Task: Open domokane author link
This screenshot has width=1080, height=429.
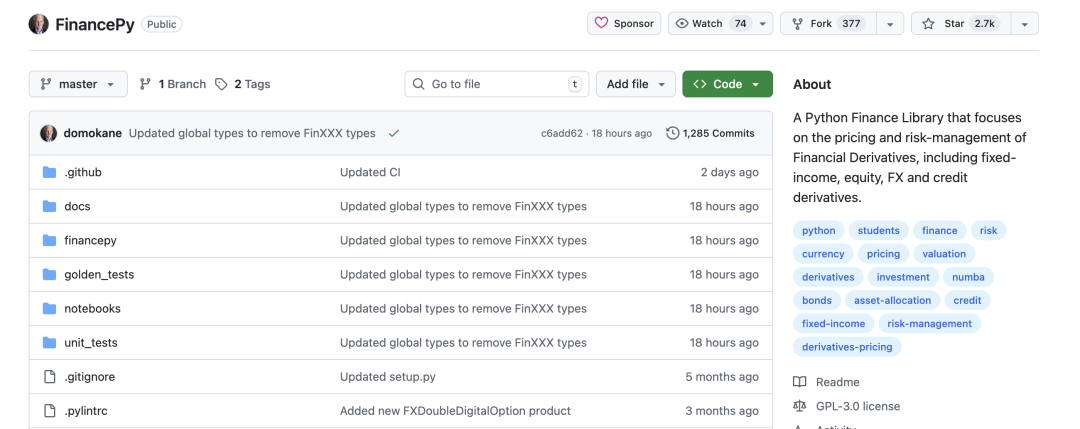Action: click(x=93, y=133)
